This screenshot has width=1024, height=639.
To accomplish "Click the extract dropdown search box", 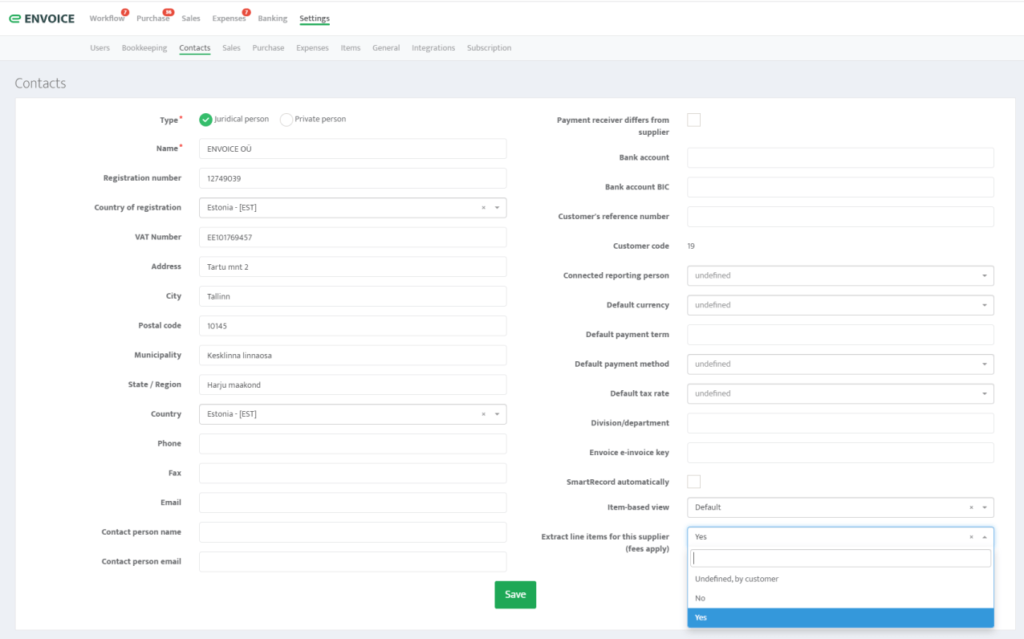I will pos(840,558).
